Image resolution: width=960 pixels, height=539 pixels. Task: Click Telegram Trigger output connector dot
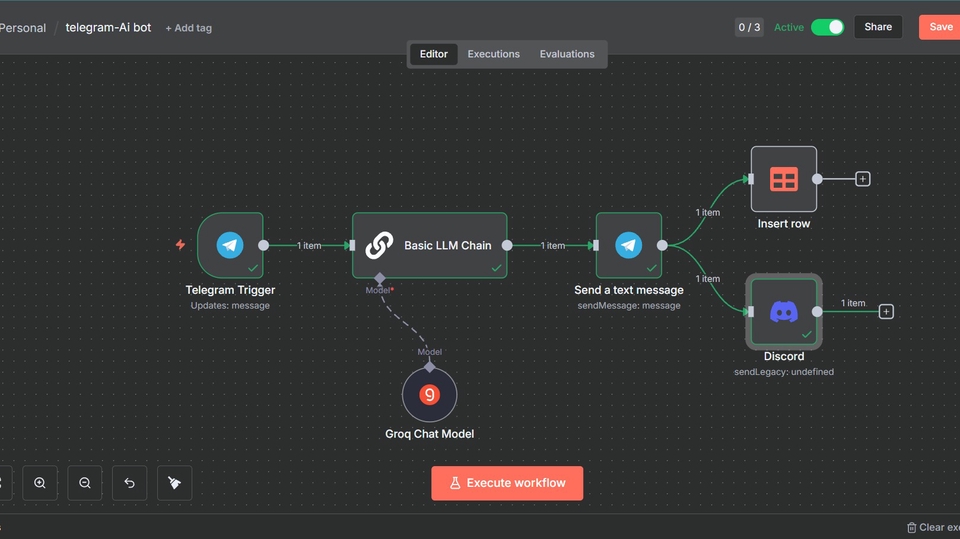click(263, 245)
